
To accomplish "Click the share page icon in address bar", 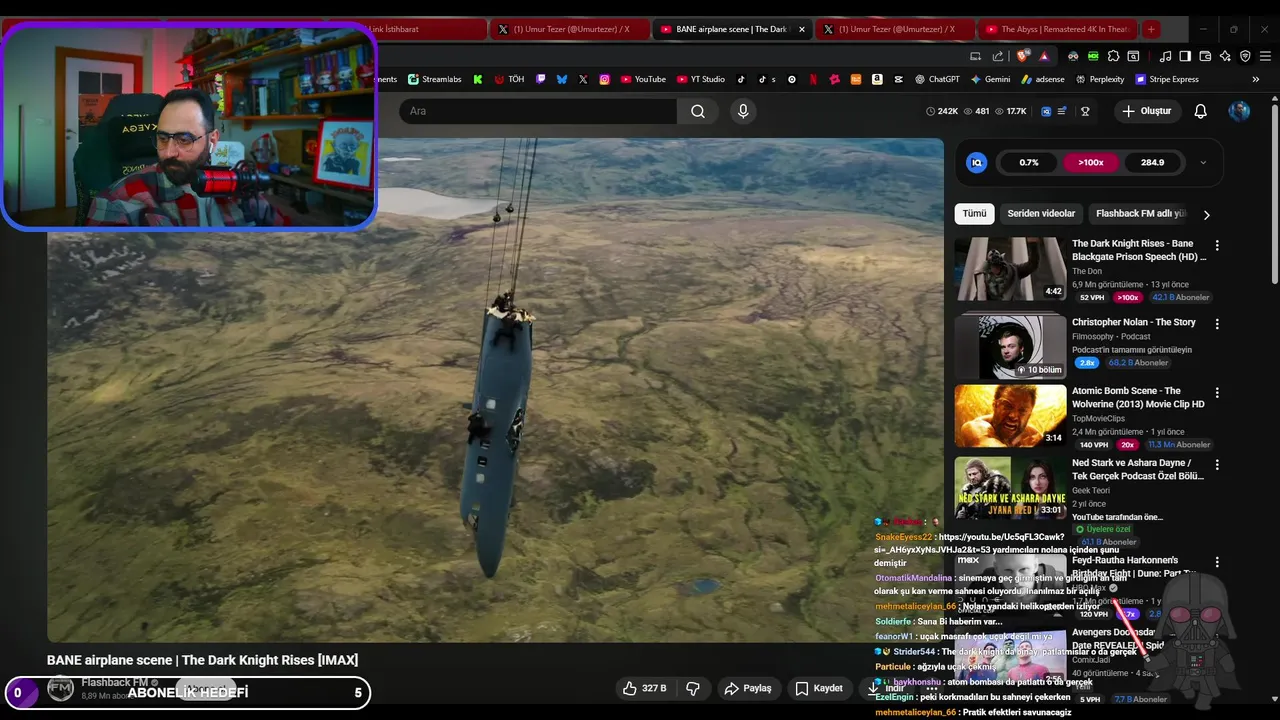I will click(997, 56).
